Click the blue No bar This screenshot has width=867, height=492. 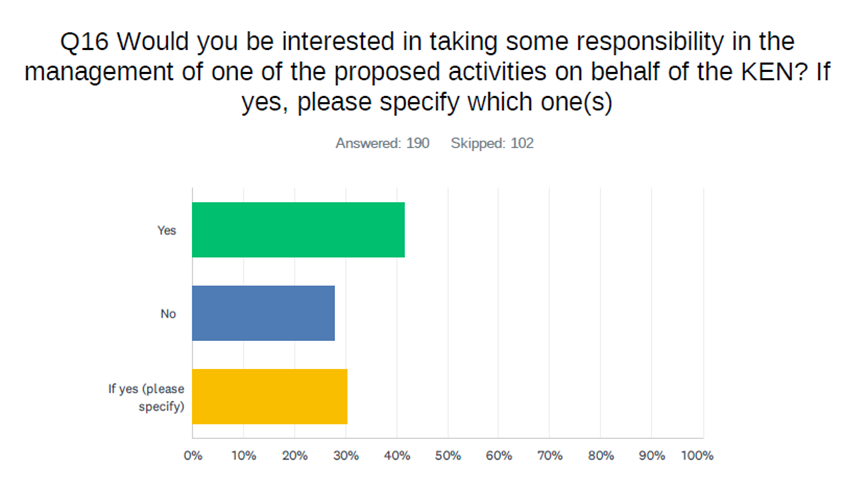point(263,313)
